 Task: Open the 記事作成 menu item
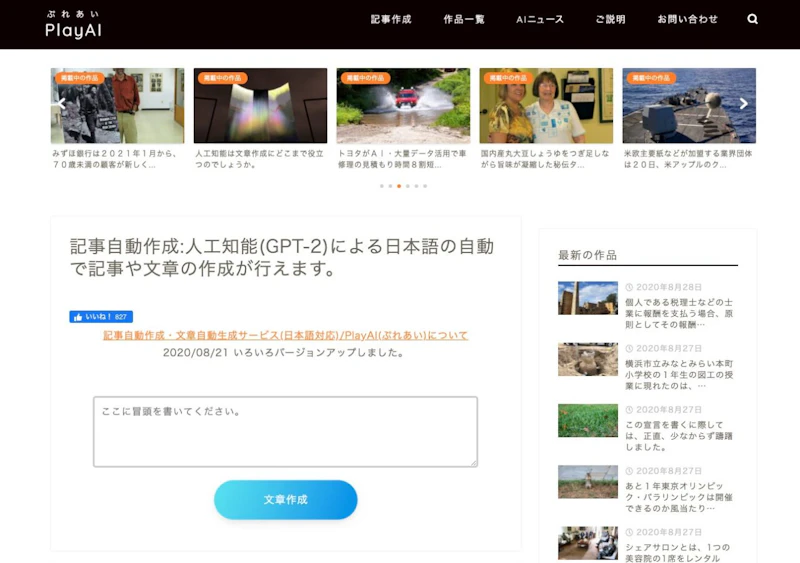[x=391, y=19]
